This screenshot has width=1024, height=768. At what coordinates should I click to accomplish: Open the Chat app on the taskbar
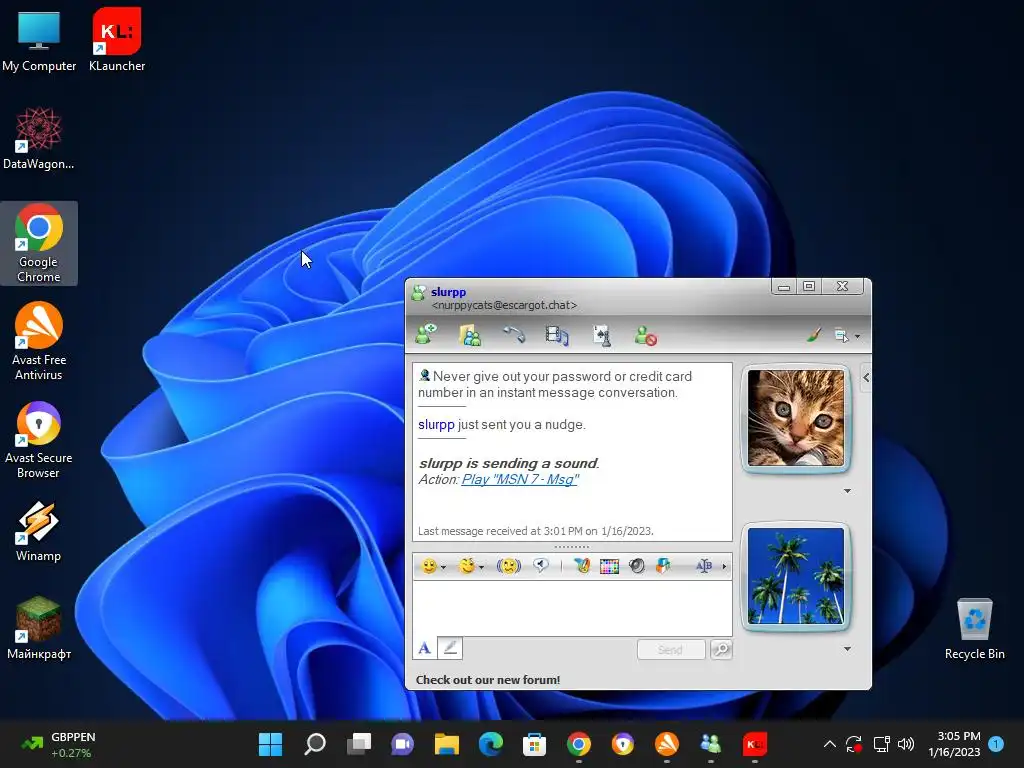click(402, 744)
